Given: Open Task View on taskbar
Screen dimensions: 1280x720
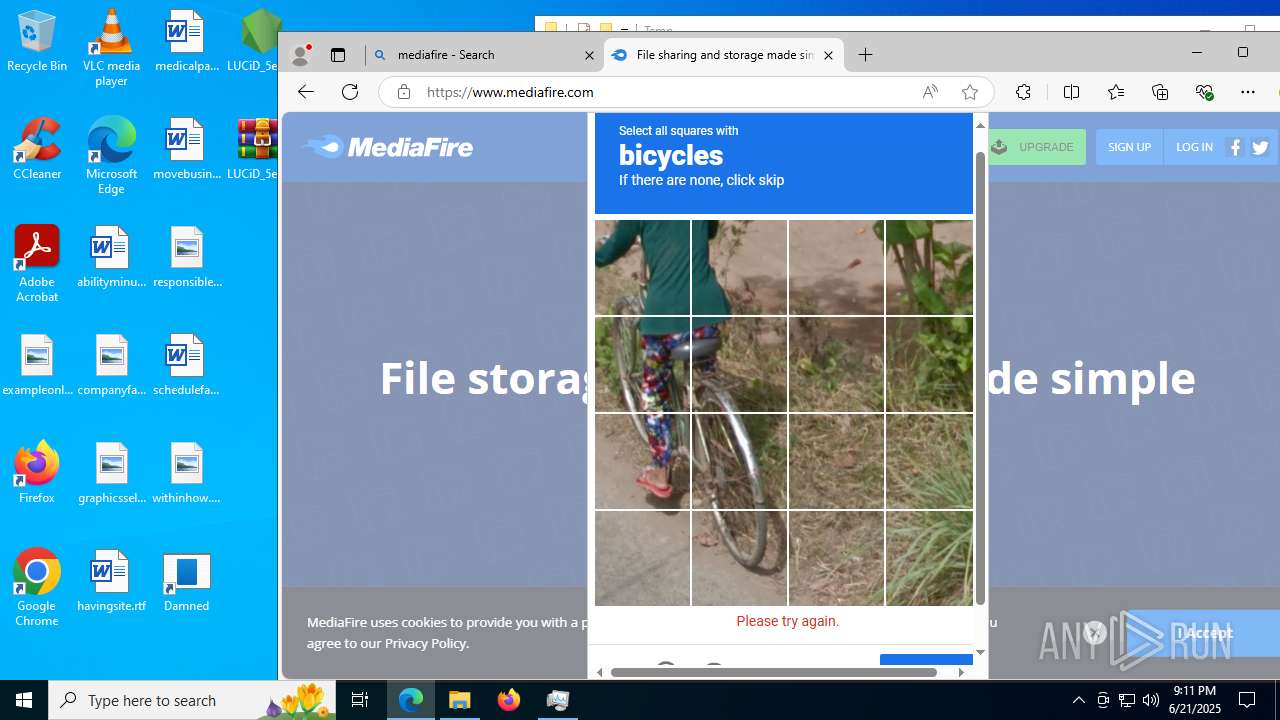Looking at the screenshot, I should tap(360, 700).
